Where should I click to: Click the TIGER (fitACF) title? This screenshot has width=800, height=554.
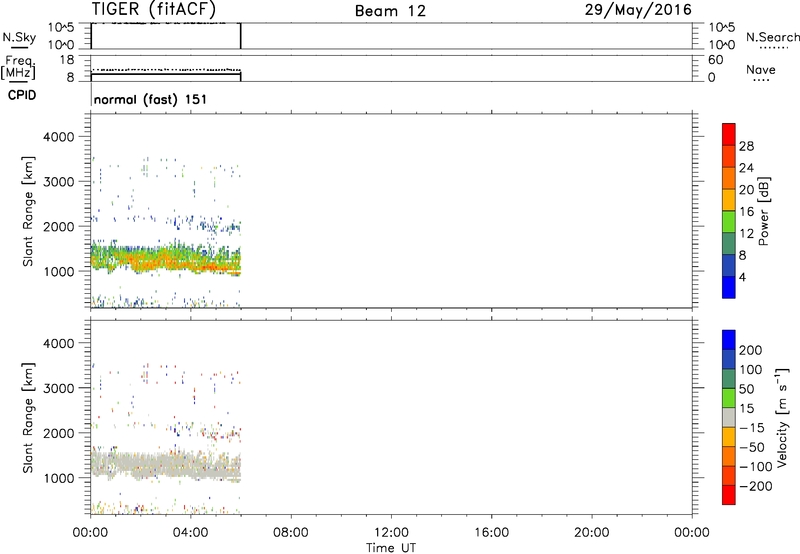[x=154, y=9]
